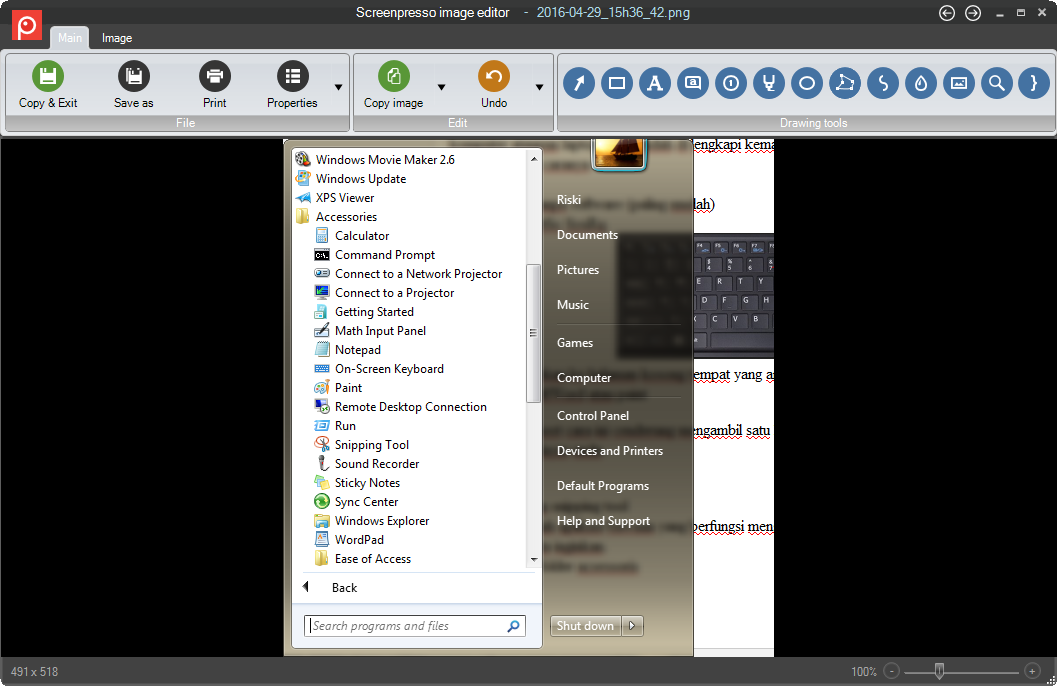Adjust the zoom level slider handle
Screen dimensions: 1057x686
point(939,671)
